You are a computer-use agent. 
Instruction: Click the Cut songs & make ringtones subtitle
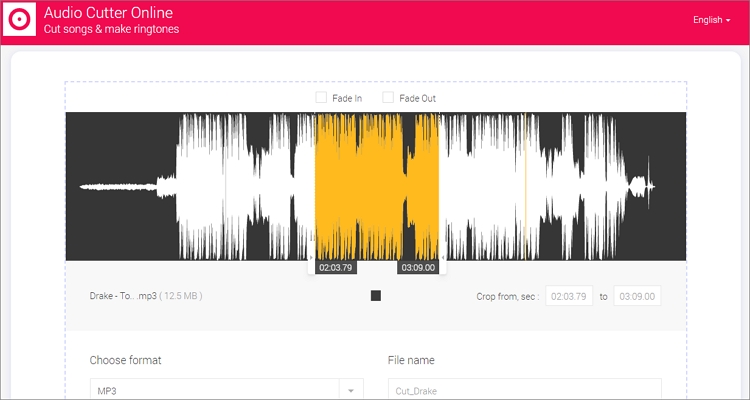pyautogui.click(x=111, y=29)
